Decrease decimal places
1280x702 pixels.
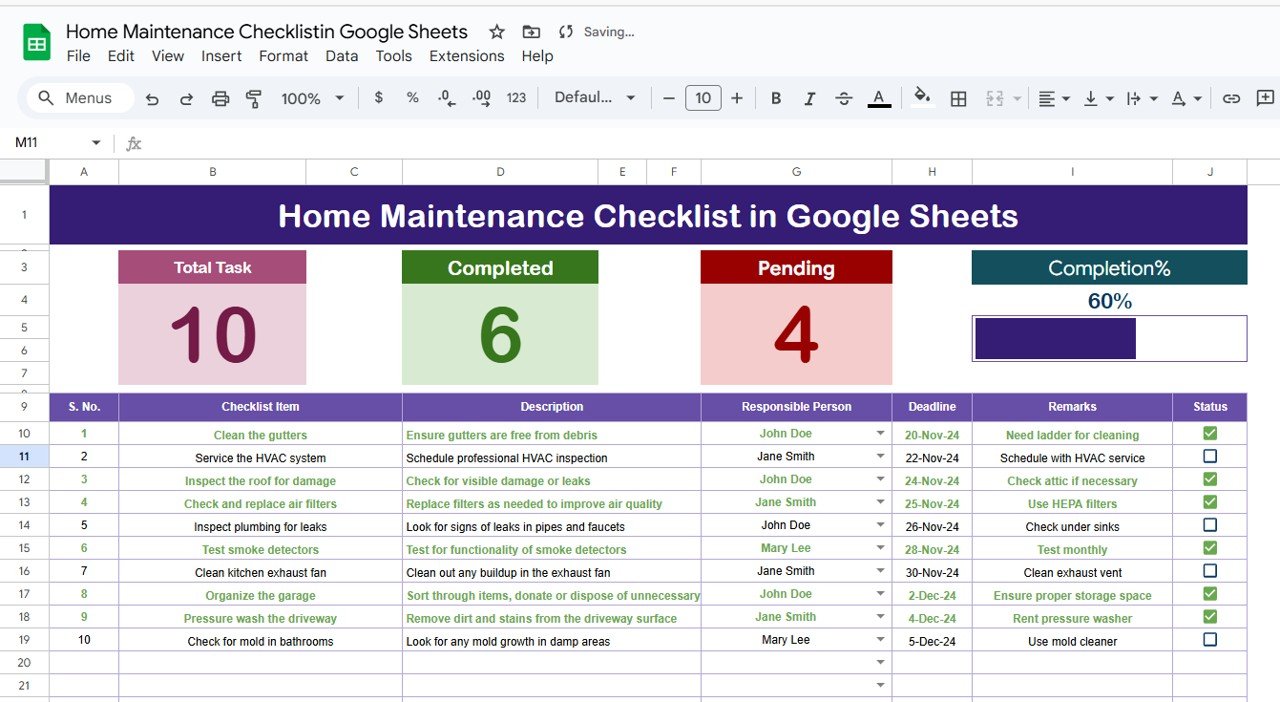click(x=447, y=98)
